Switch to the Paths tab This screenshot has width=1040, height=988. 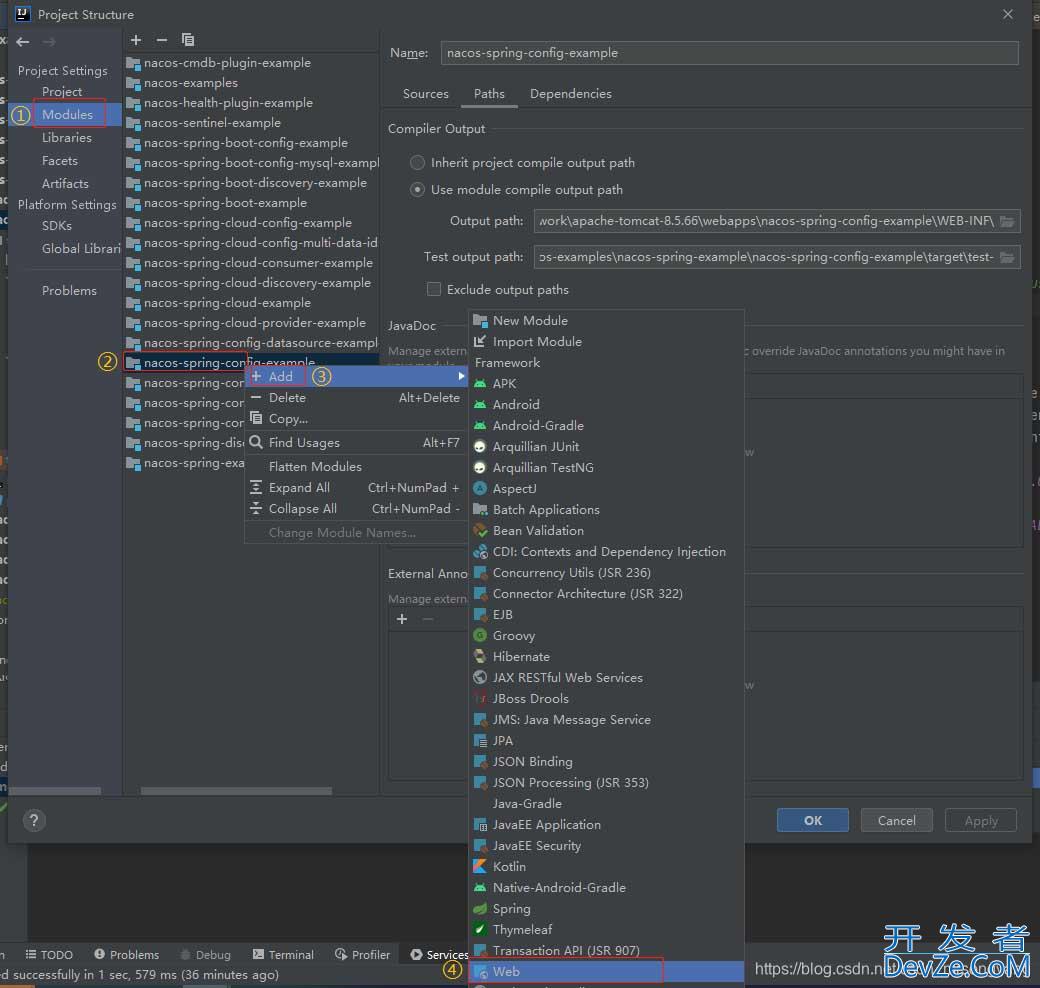(x=489, y=93)
